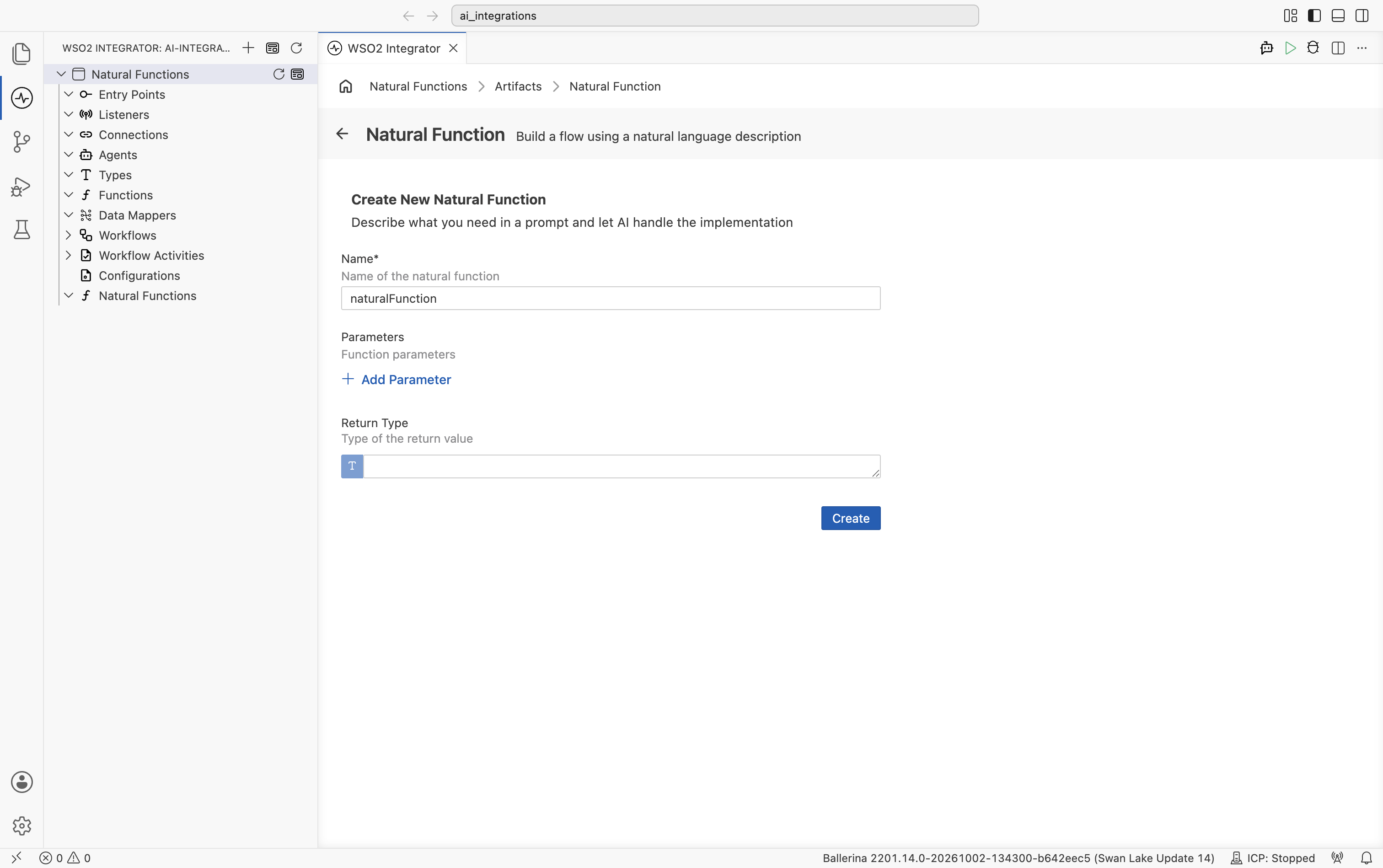Expand the Workflow Activities node
This screenshot has width=1383, height=868.
pos(68,255)
